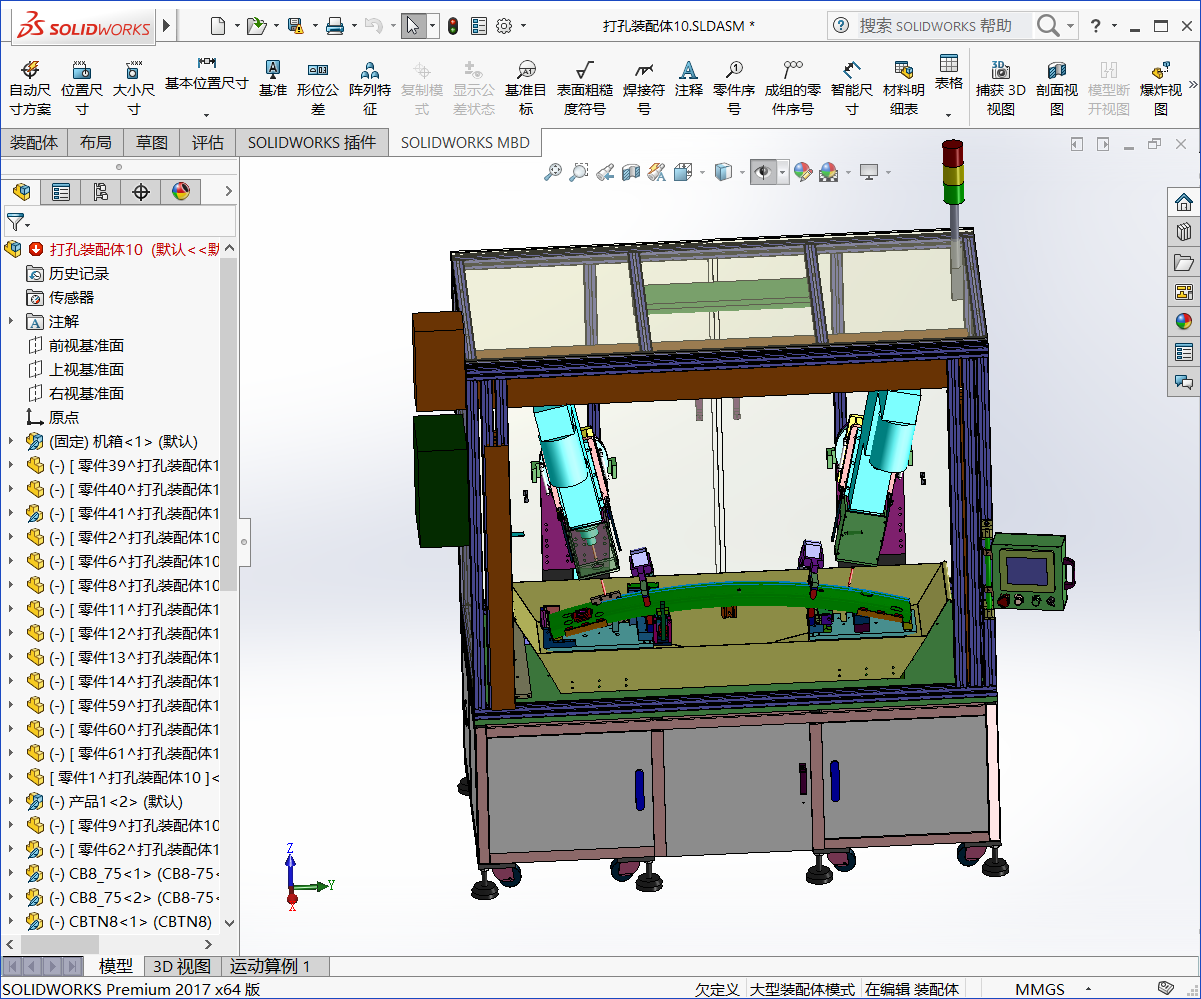Select 前视基准面 in the feature tree
The image size is (1201, 999).
pyautogui.click(x=87, y=345)
